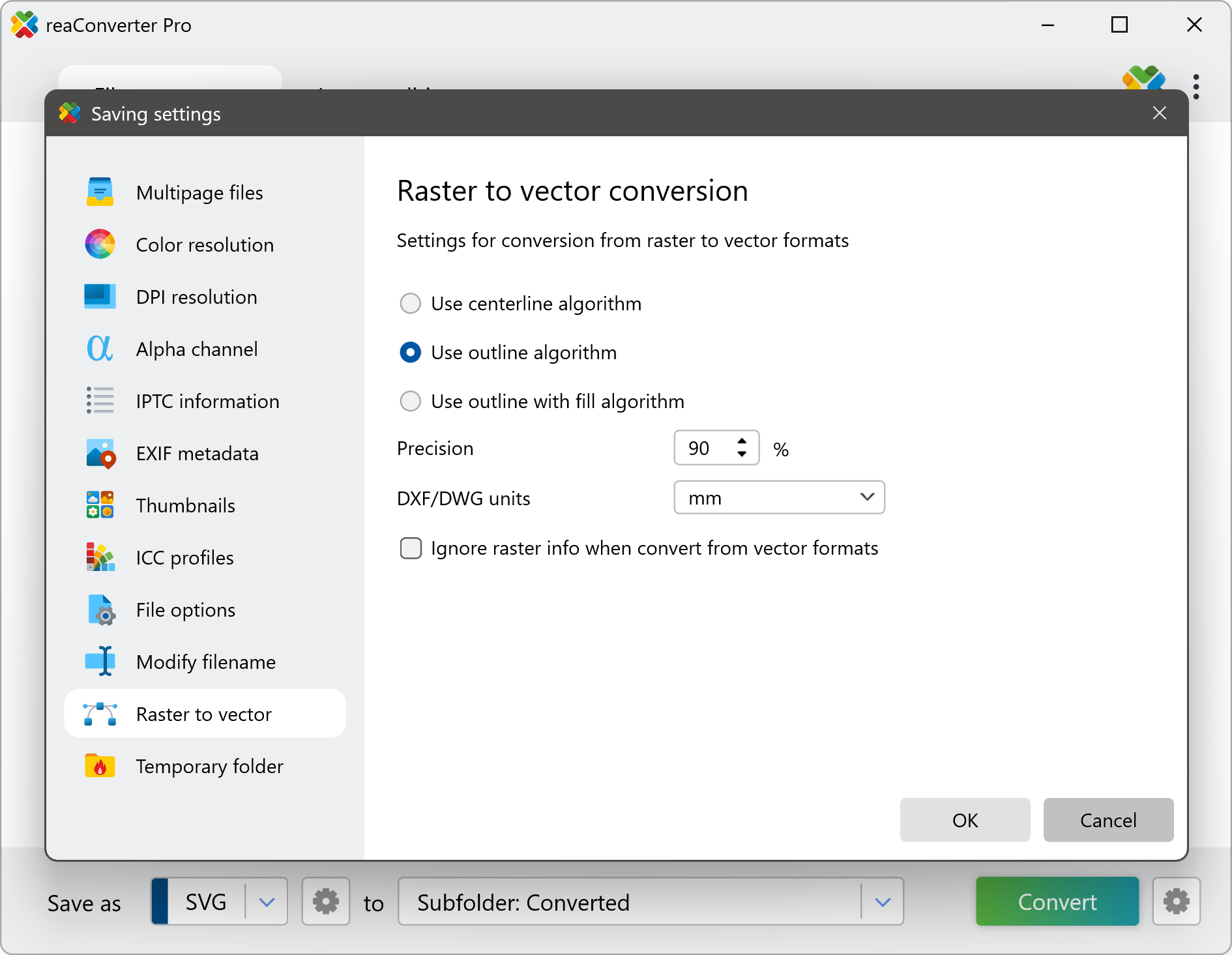Open the Modify filename section
Image resolution: width=1232 pixels, height=955 pixels.
click(205, 662)
